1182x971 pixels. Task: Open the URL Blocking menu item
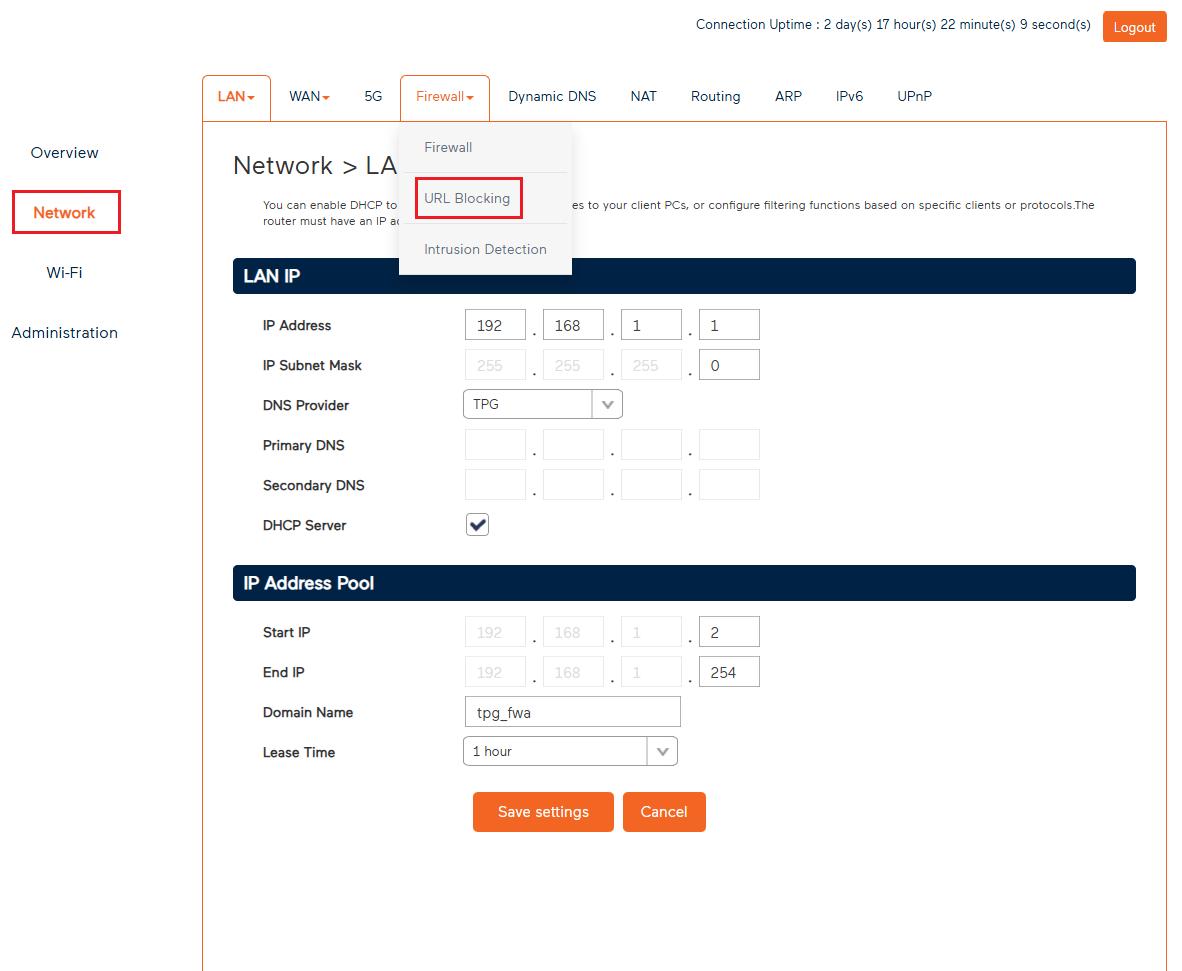tap(468, 198)
